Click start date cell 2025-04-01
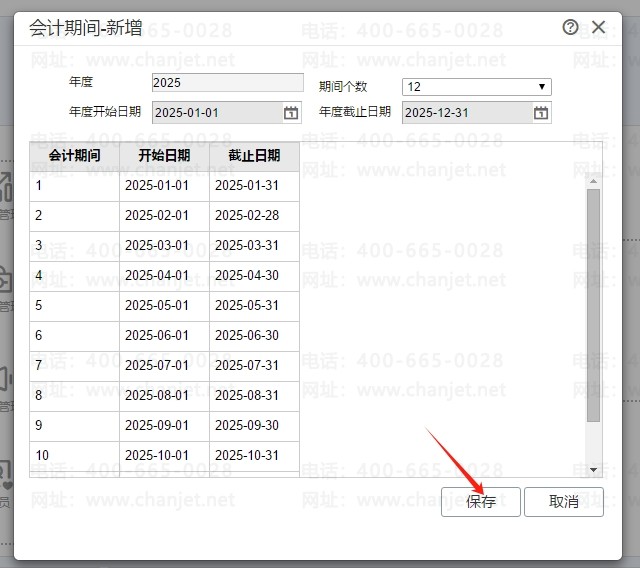Screen dimensions: 640x568 coord(164,276)
